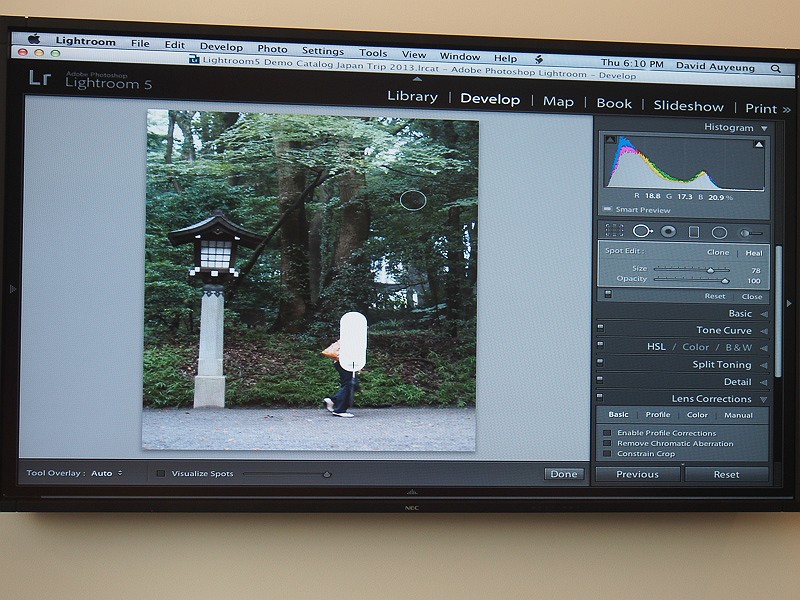Toggle the Lens Corrections panel switch
Image resolution: width=800 pixels, height=600 pixels.
pos(600,396)
